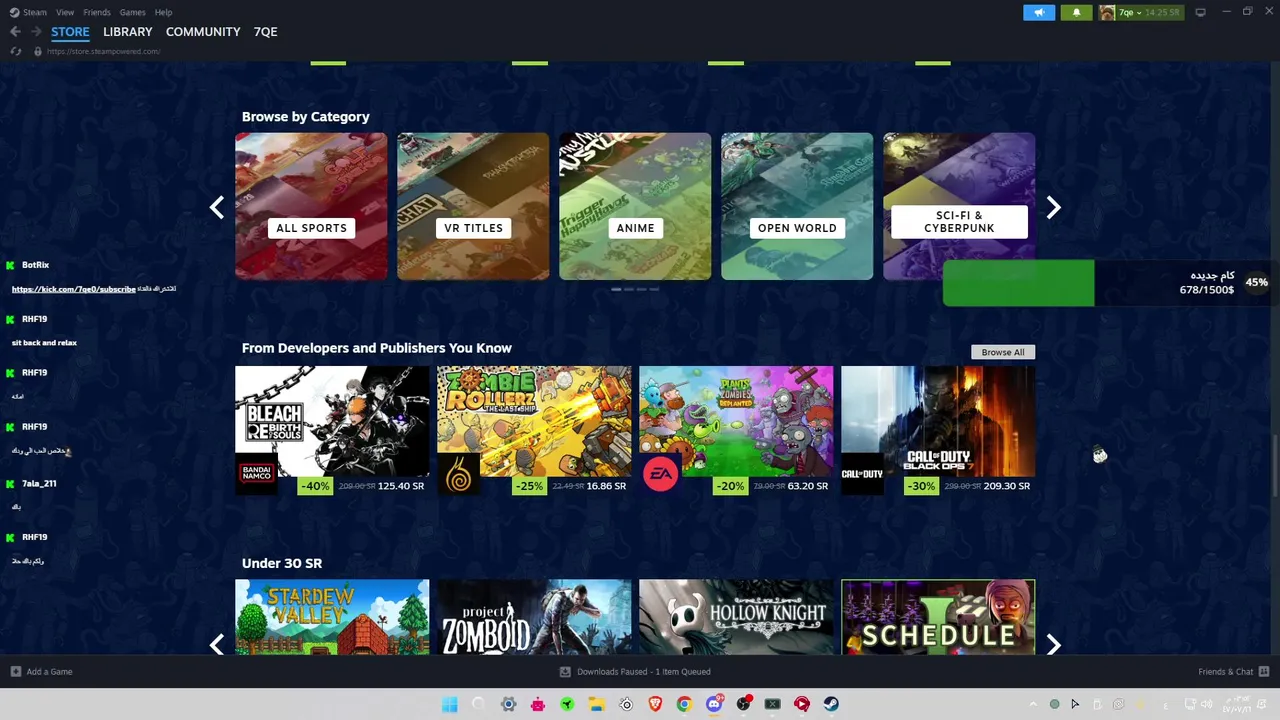Go forward with the right arrow icon

coord(36,32)
